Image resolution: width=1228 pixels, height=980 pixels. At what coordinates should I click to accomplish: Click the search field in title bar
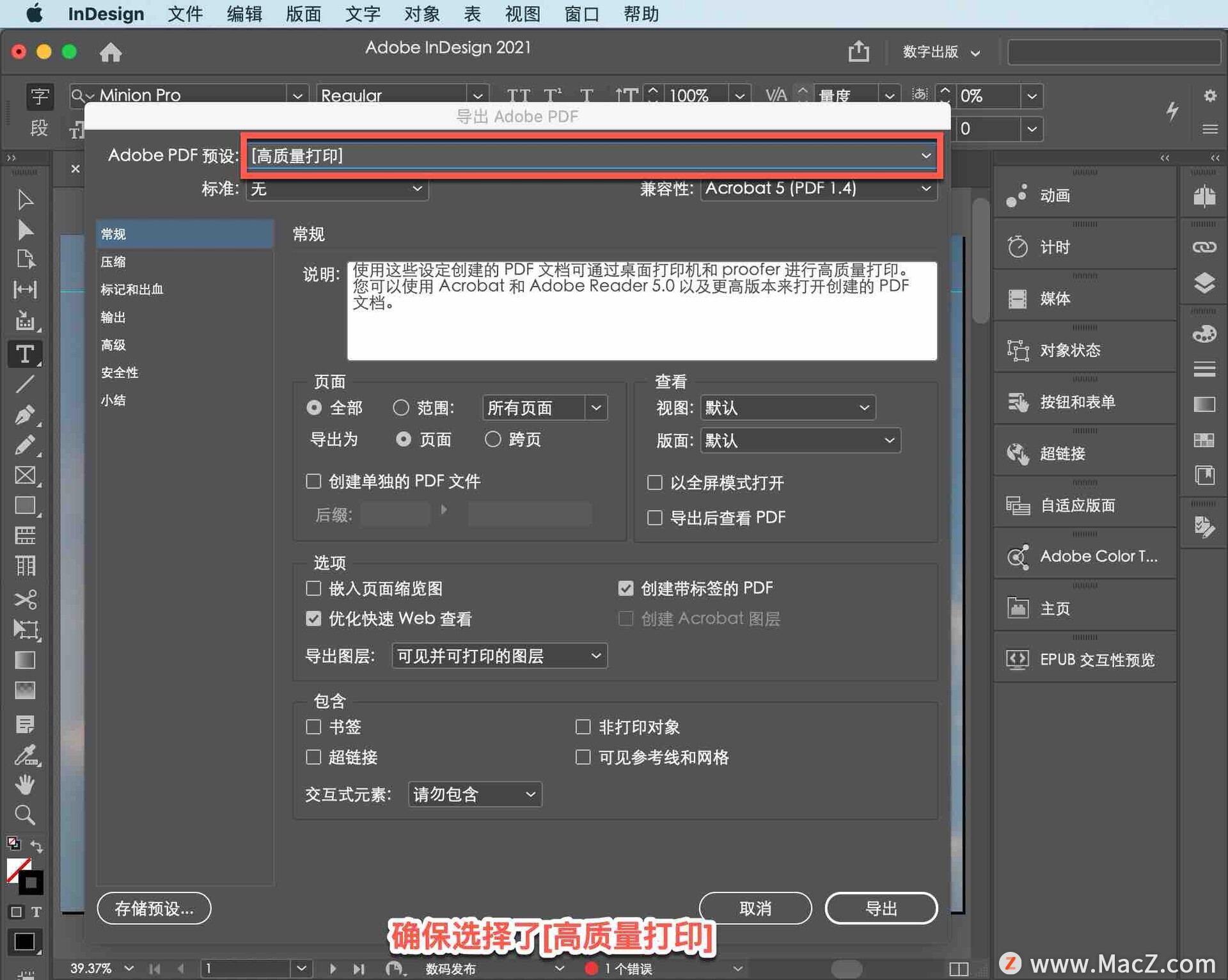coord(1114,52)
